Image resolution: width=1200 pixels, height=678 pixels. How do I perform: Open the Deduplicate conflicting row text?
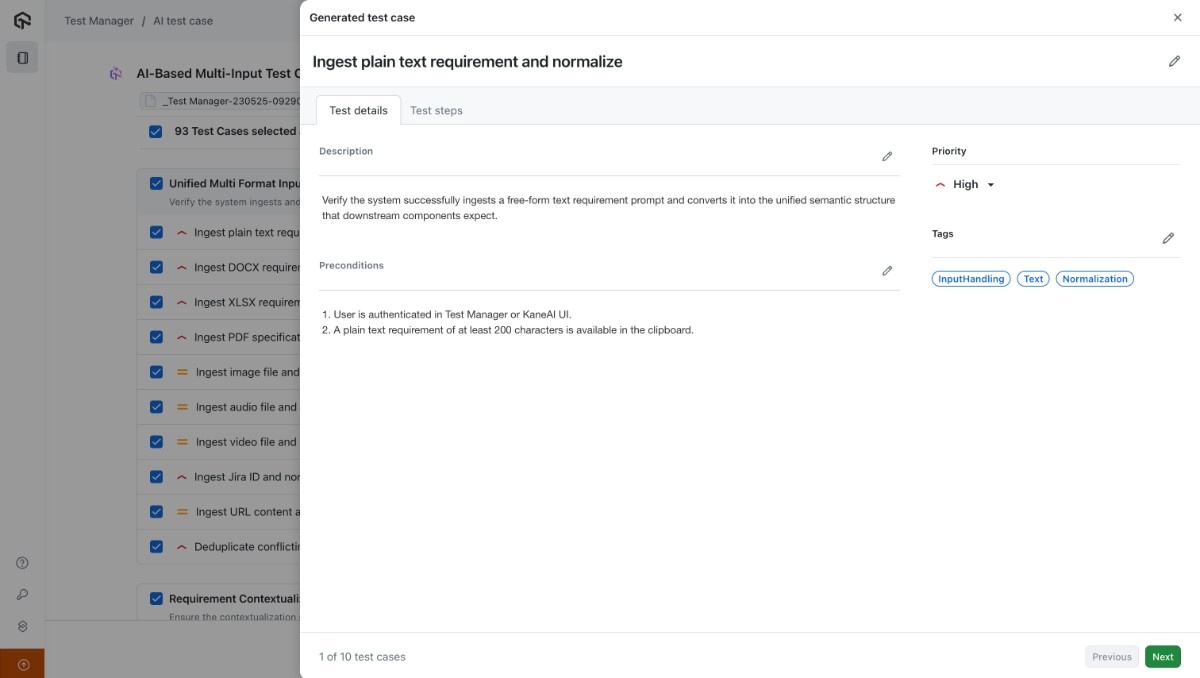pyautogui.click(x=247, y=547)
